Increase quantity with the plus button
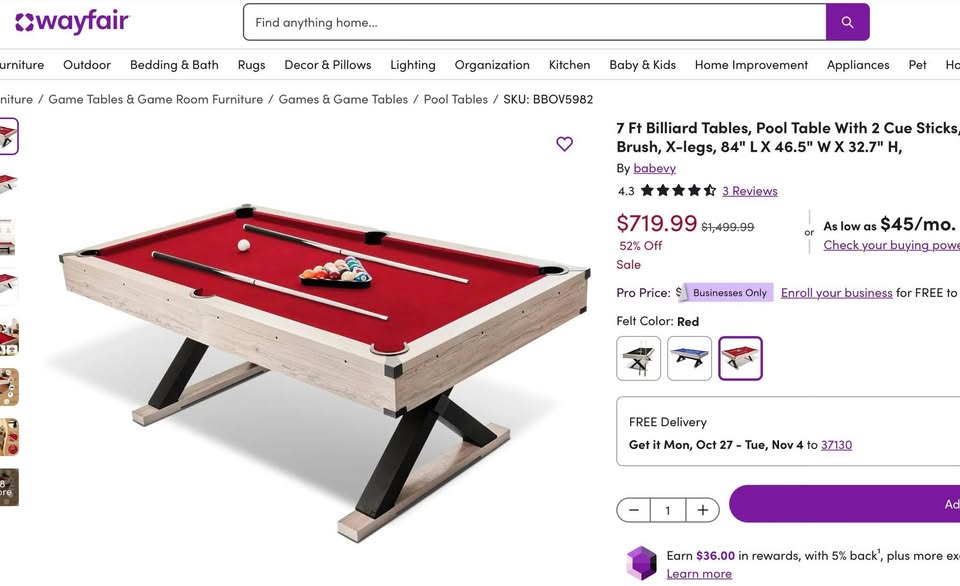Image resolution: width=960 pixels, height=586 pixels. pos(703,510)
